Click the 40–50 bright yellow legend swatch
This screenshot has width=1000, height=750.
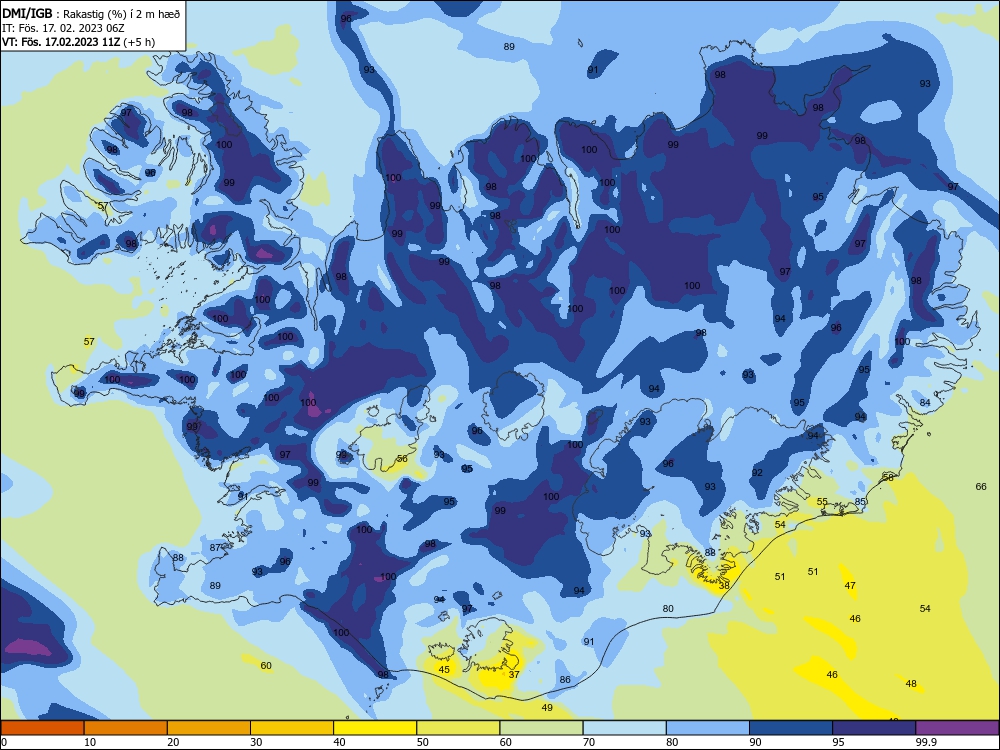(x=375, y=728)
